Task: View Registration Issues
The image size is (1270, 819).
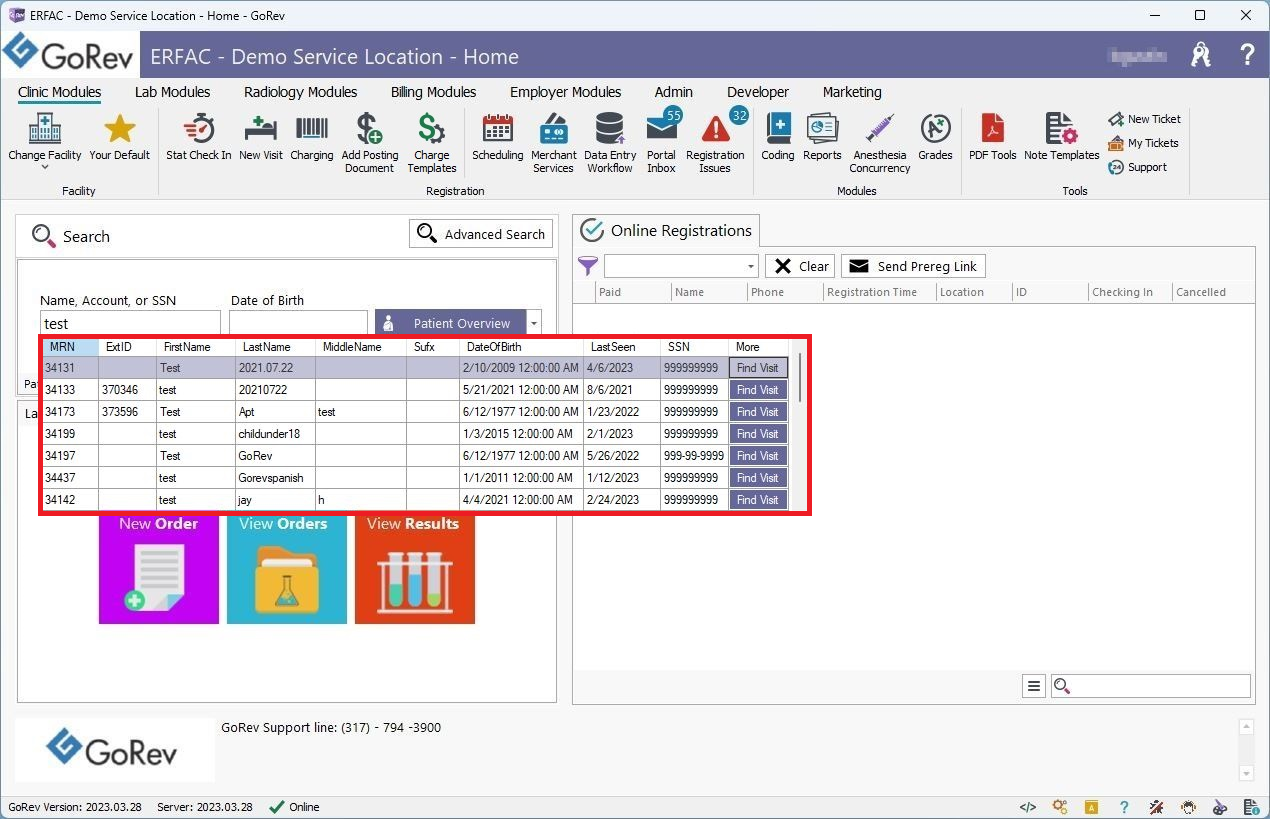Action: point(715,143)
